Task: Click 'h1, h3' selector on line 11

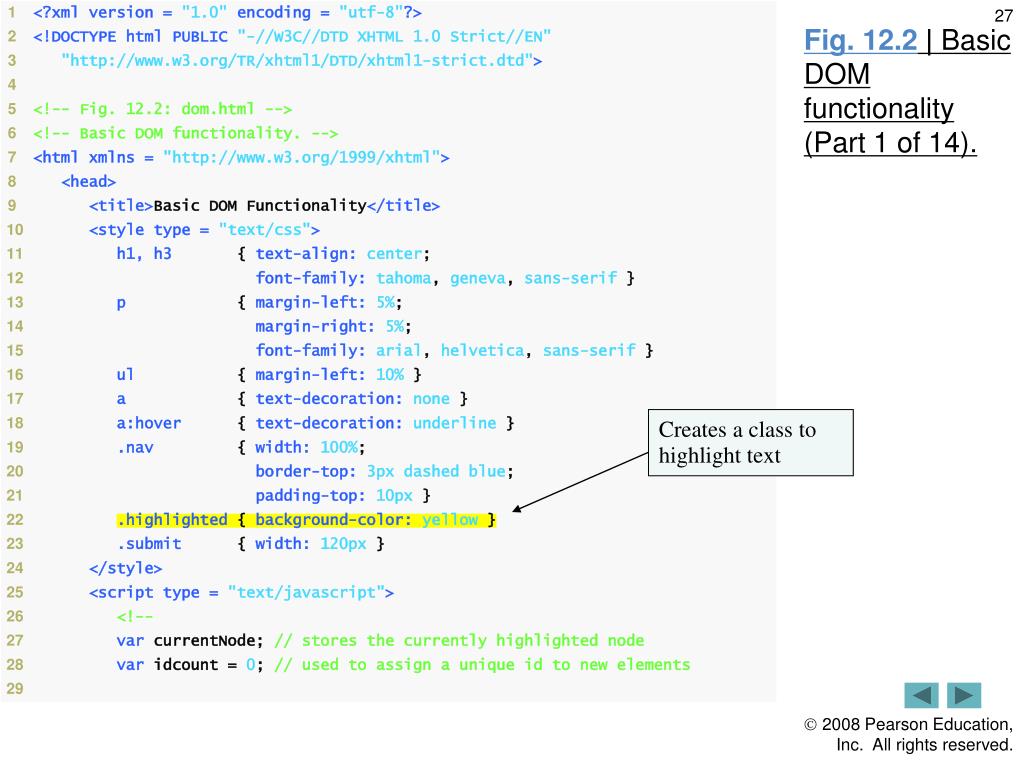Action: point(144,253)
